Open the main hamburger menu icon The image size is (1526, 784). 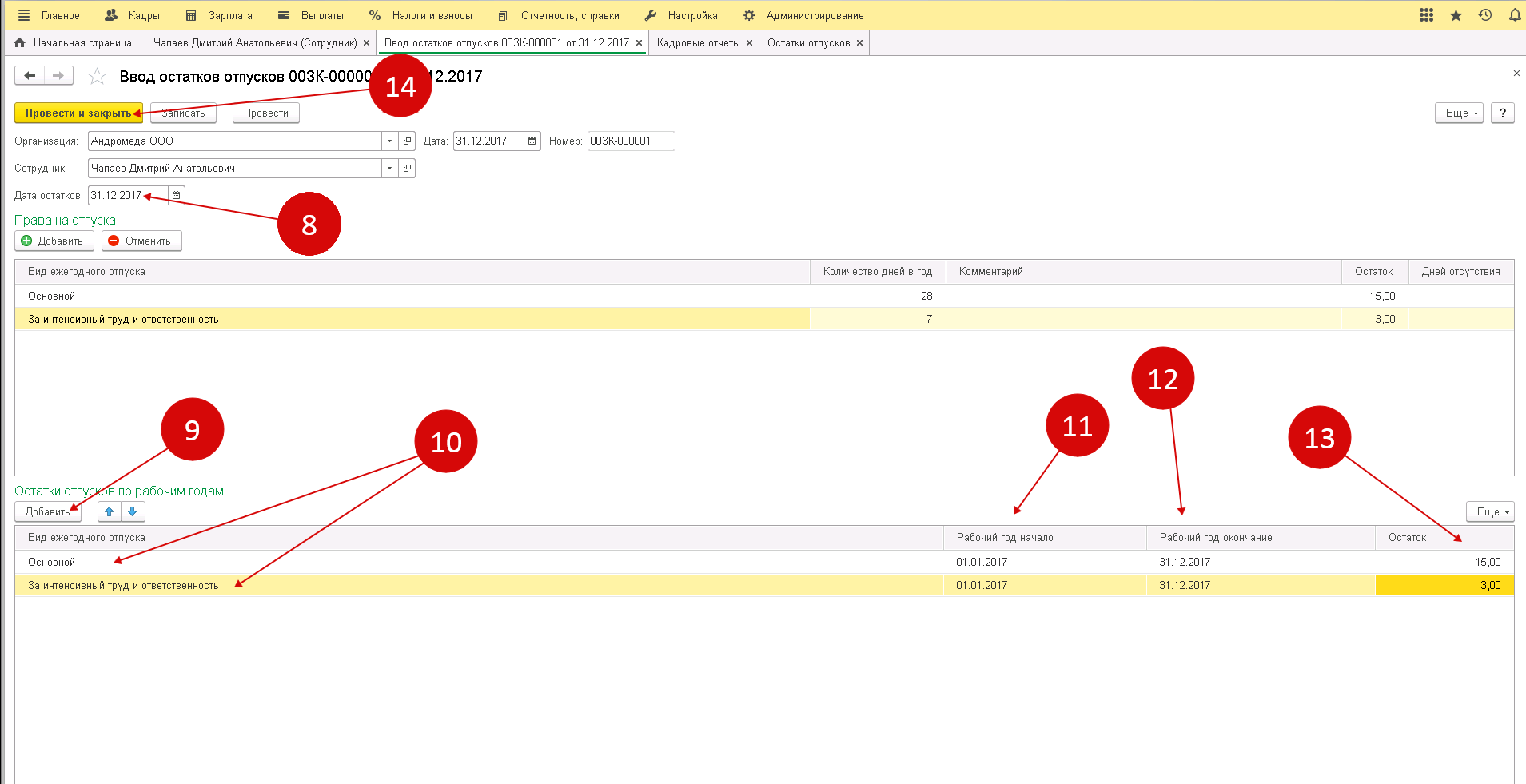click(24, 15)
